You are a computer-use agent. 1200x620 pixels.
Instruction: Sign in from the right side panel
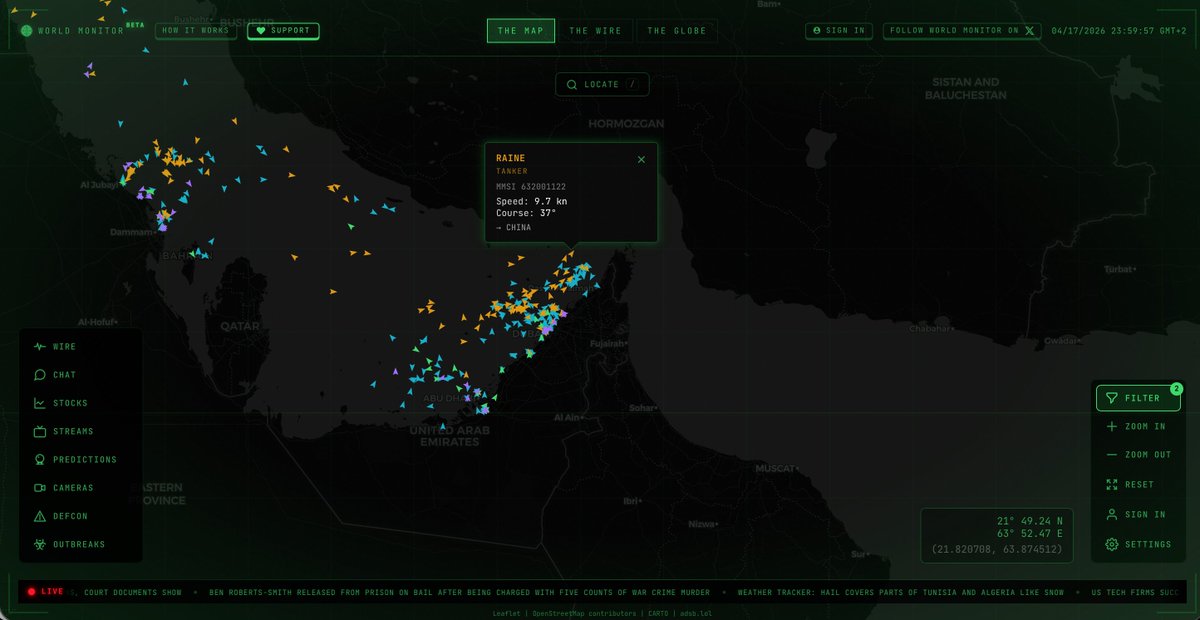(x=1138, y=514)
